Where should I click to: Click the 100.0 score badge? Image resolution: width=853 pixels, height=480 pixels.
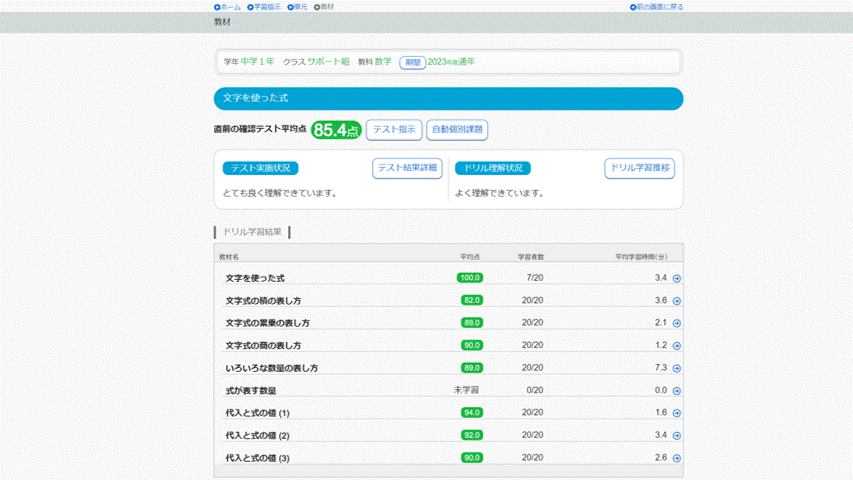(x=471, y=278)
